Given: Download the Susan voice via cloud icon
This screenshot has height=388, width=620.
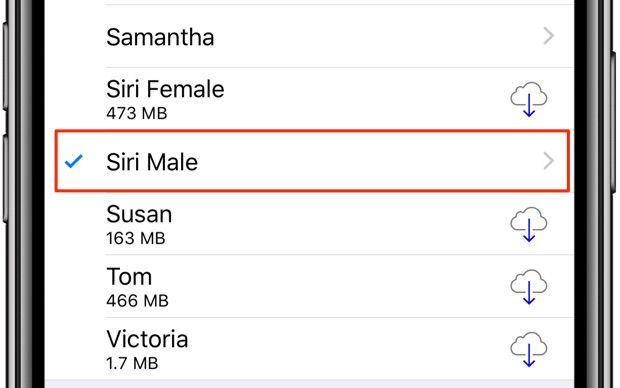Looking at the screenshot, I should click(x=529, y=224).
